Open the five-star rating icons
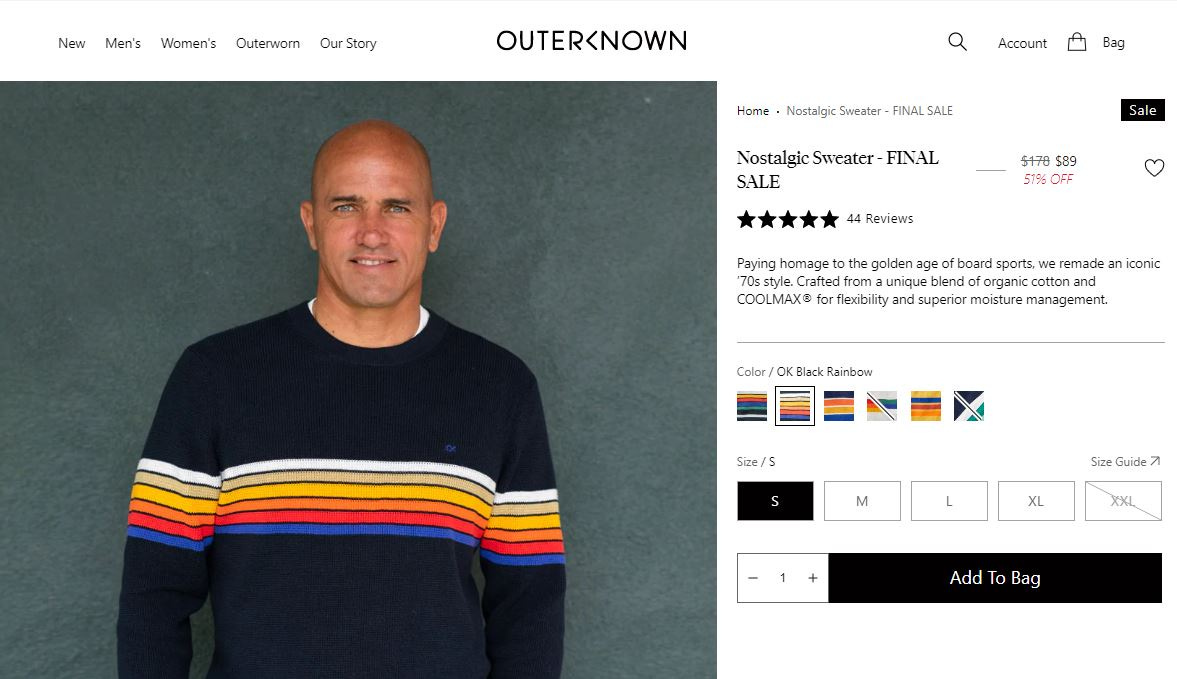 (x=787, y=219)
